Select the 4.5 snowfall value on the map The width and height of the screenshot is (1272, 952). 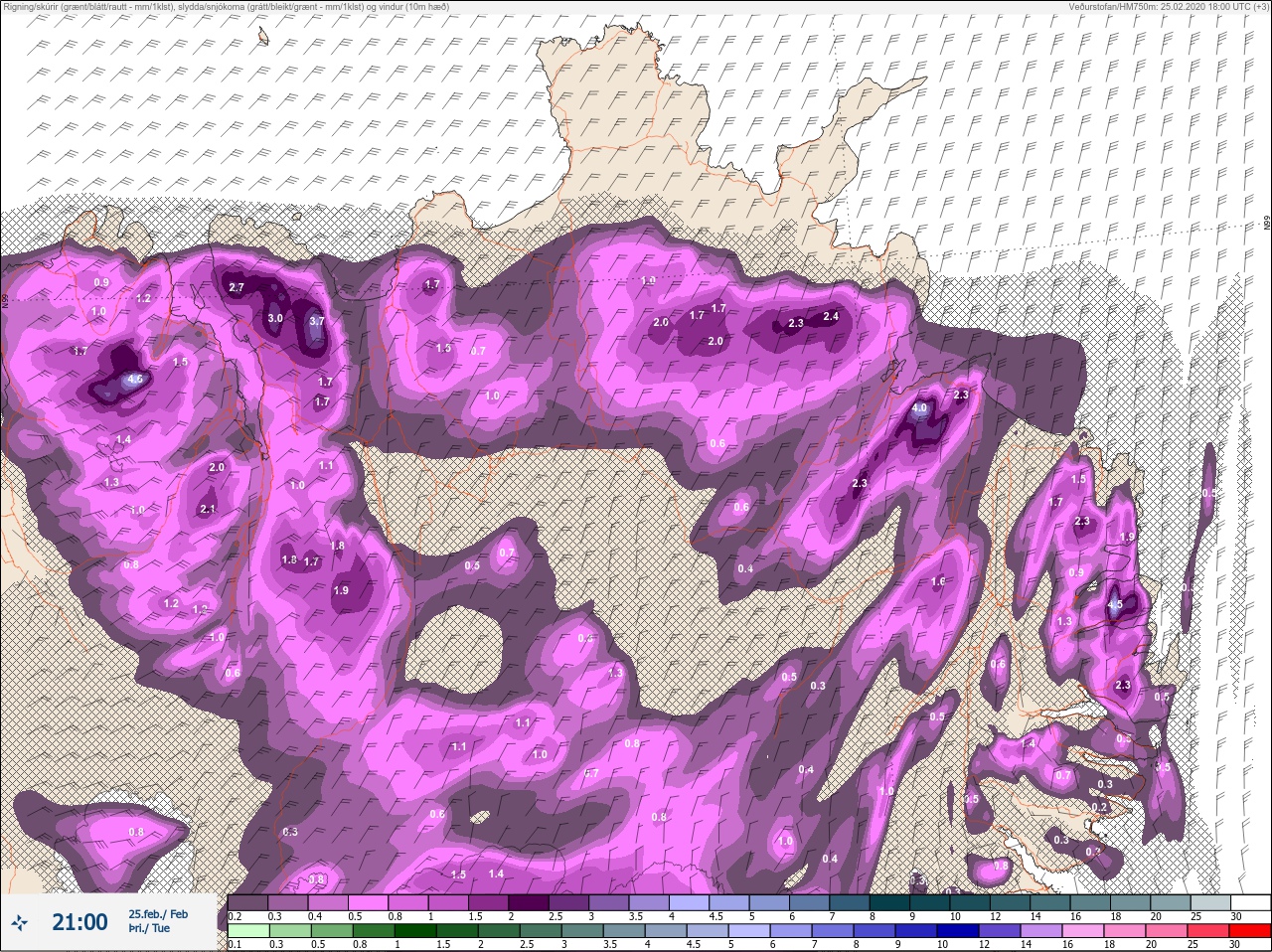click(x=1115, y=604)
